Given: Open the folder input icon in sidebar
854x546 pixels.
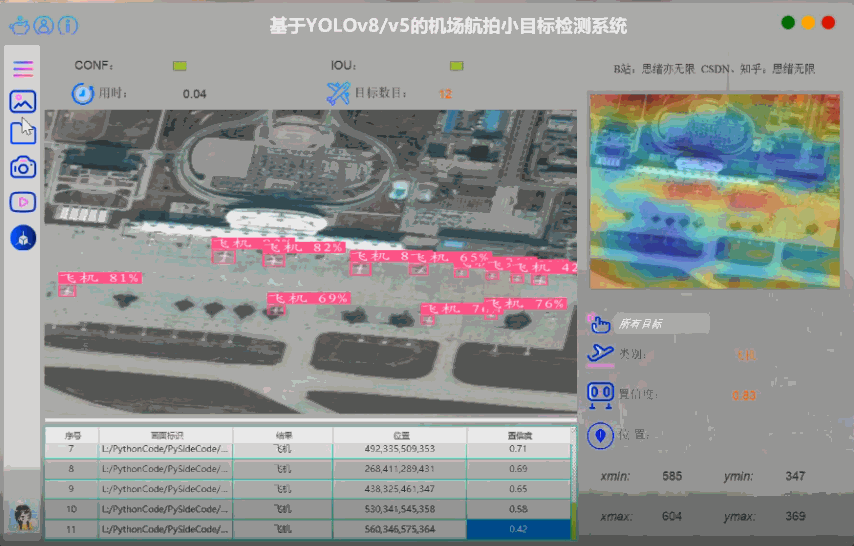Looking at the screenshot, I should click(23, 132).
